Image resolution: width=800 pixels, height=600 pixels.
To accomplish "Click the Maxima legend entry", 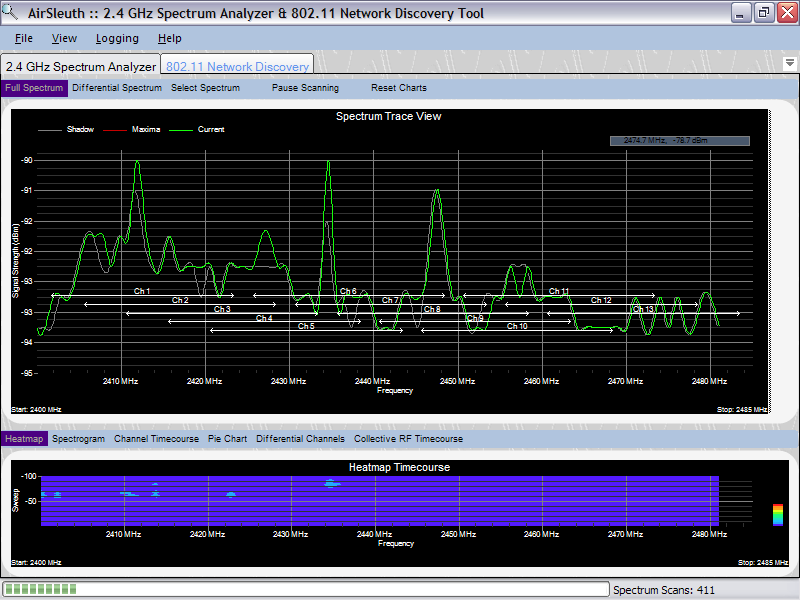I will [132, 130].
